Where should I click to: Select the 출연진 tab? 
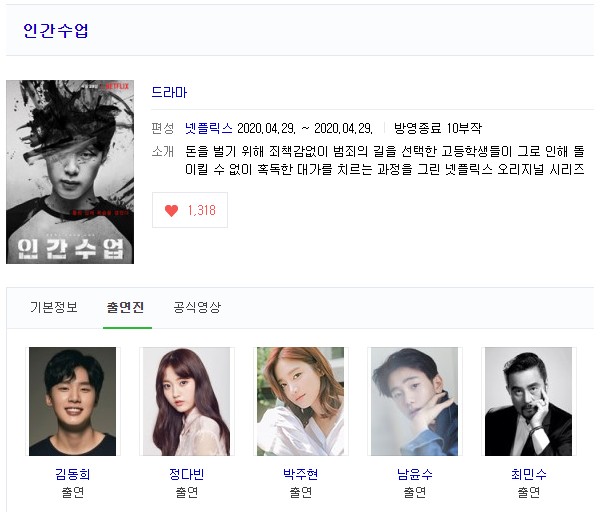125,307
